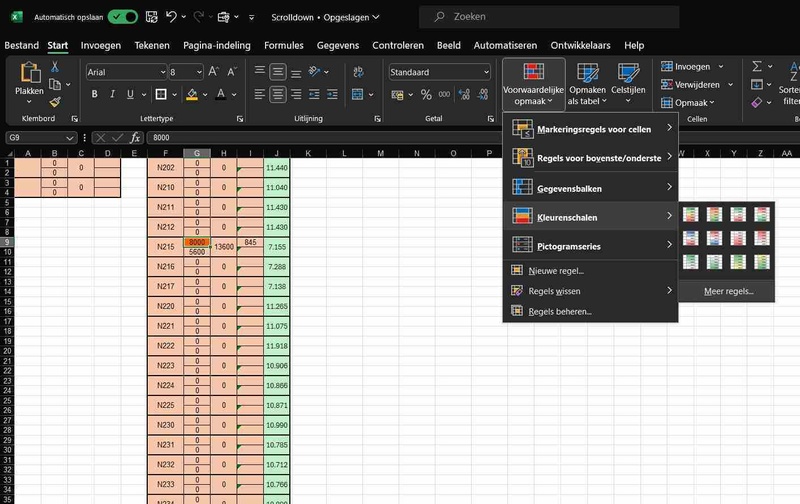Open Celstijlen gallery
800x504 pixels.
(628, 84)
